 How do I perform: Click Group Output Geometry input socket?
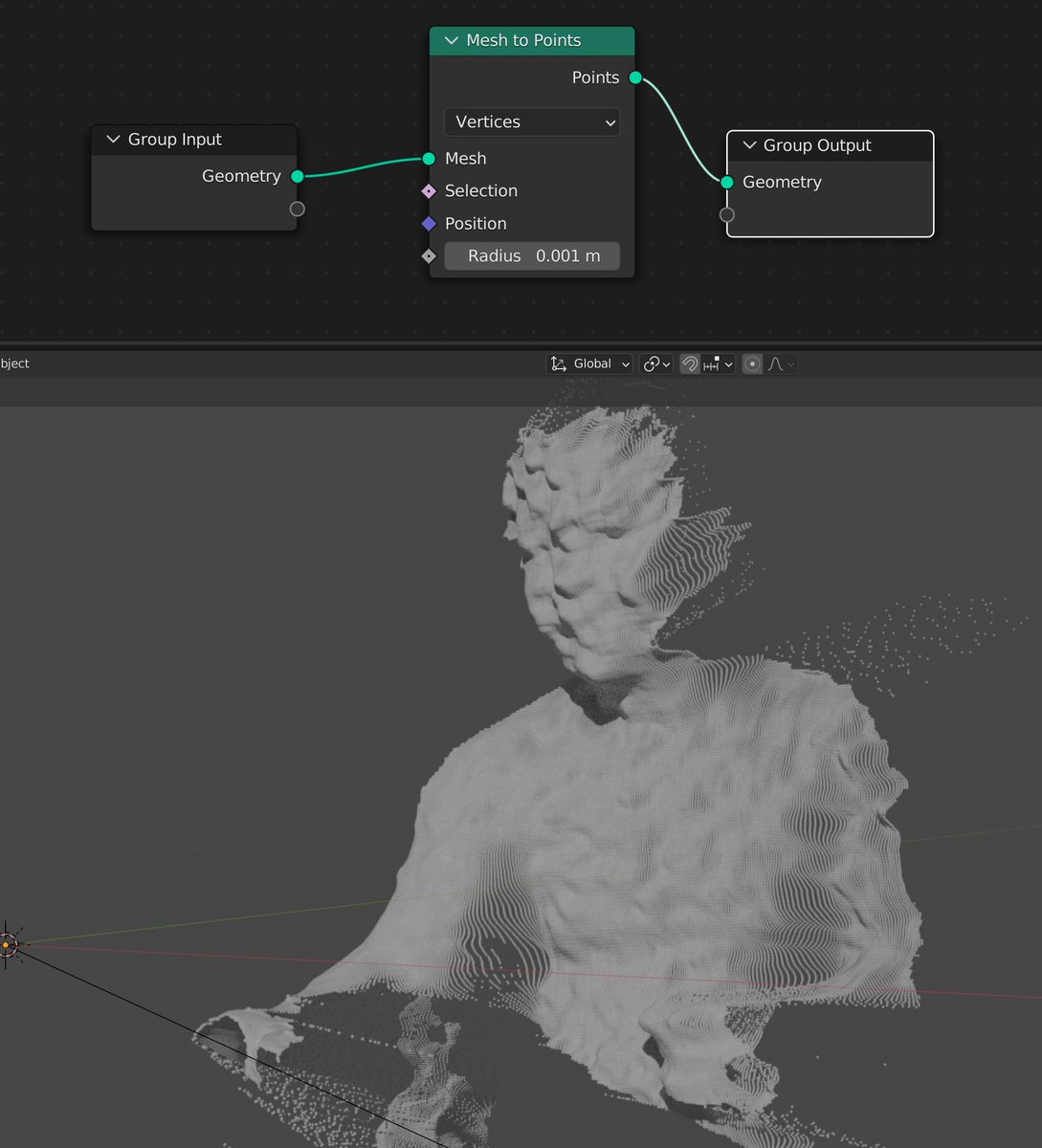[727, 182]
